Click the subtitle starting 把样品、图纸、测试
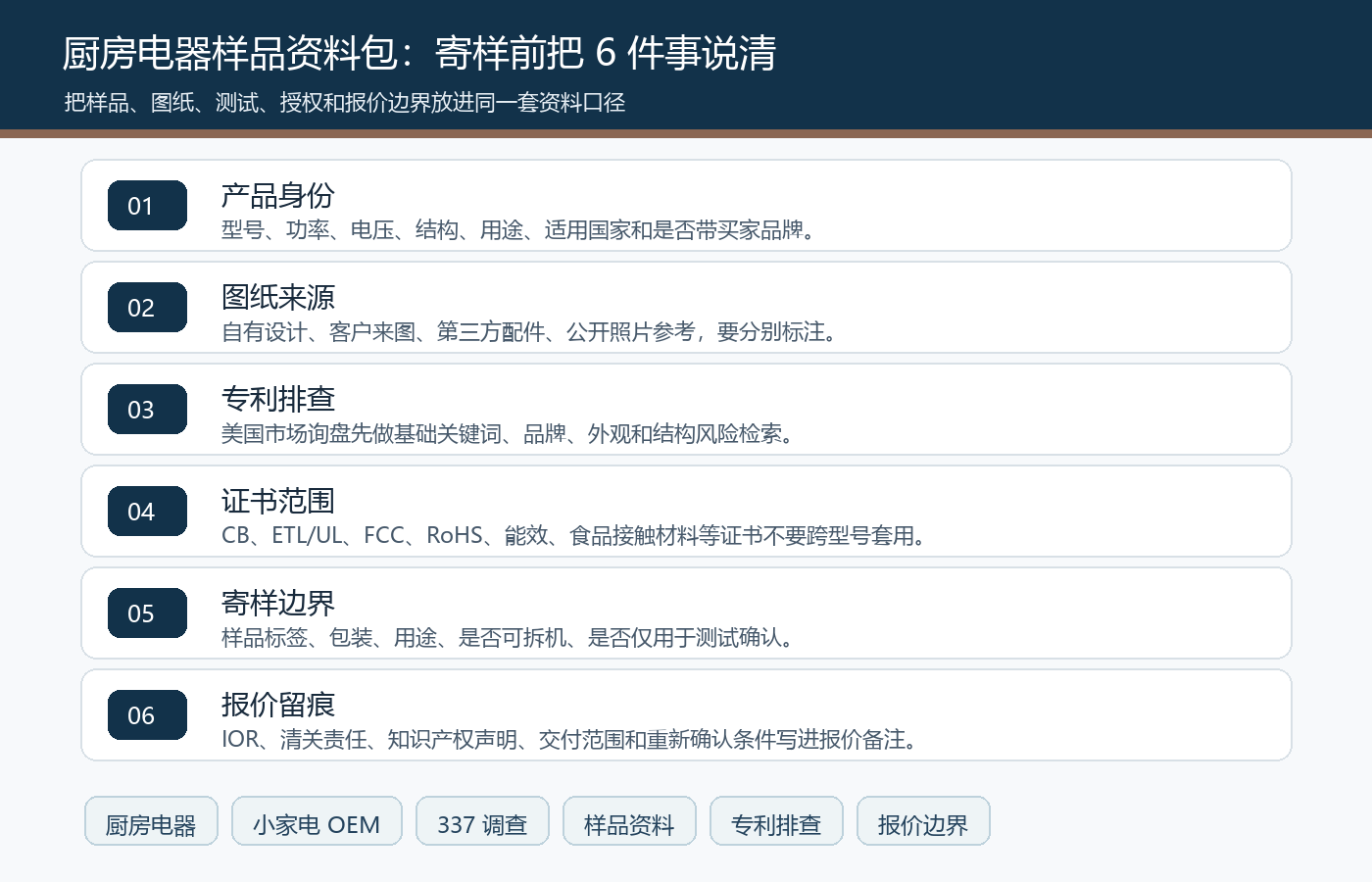Screen dimensions: 1372x882 (x=345, y=103)
